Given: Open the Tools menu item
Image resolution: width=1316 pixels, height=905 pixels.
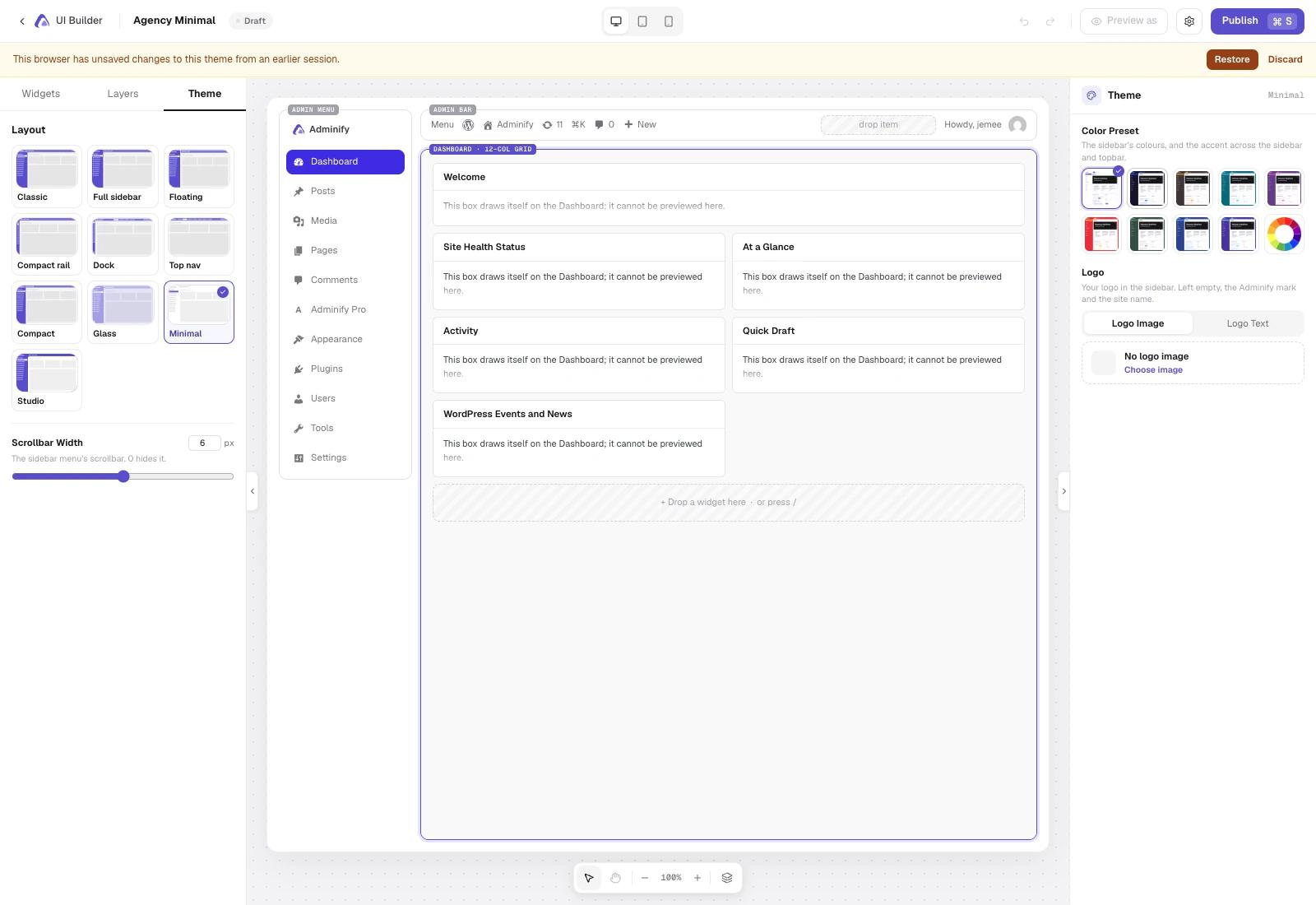Looking at the screenshot, I should 345,429.
